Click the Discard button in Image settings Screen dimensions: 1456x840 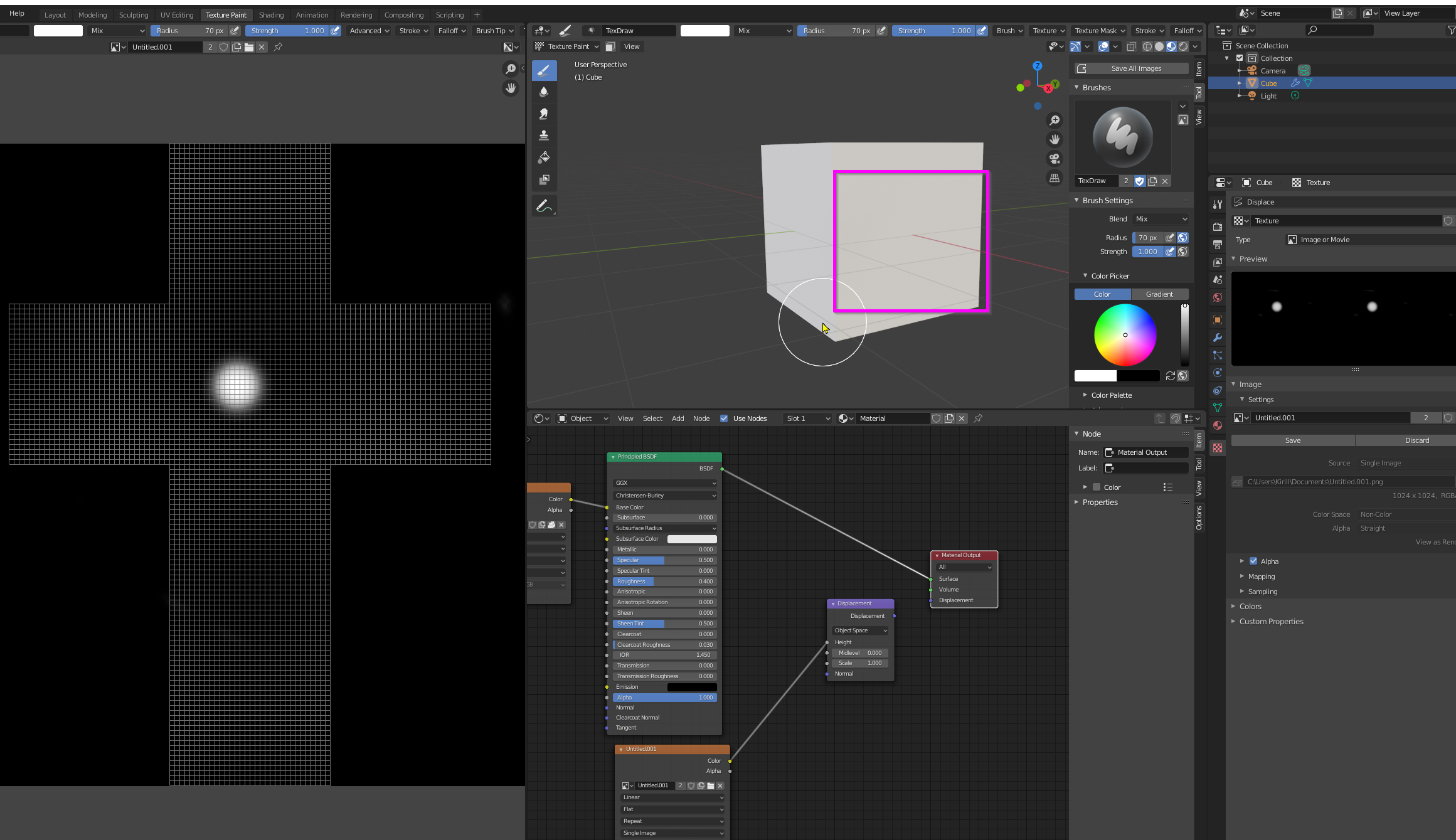click(1416, 440)
